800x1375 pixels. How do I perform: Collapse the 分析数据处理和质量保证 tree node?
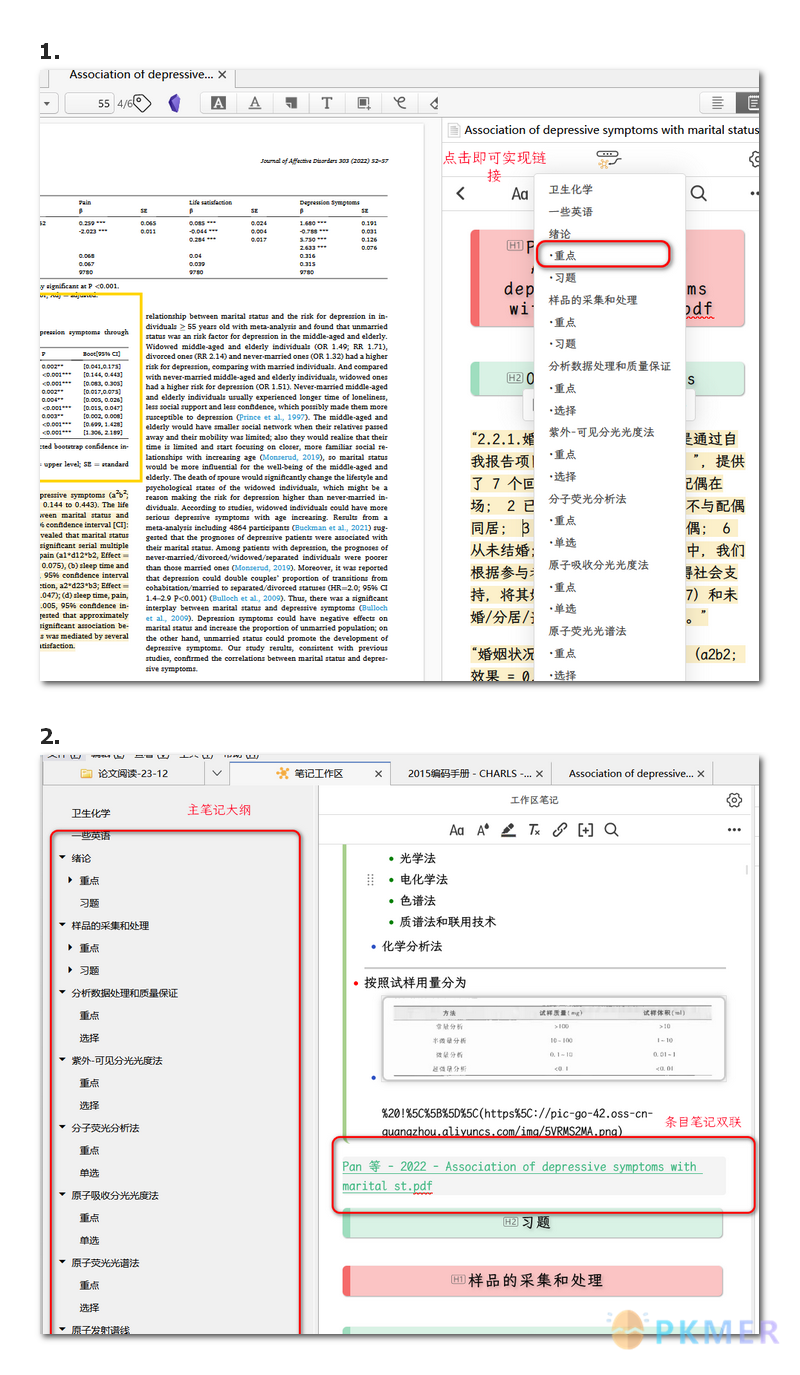(x=62, y=993)
